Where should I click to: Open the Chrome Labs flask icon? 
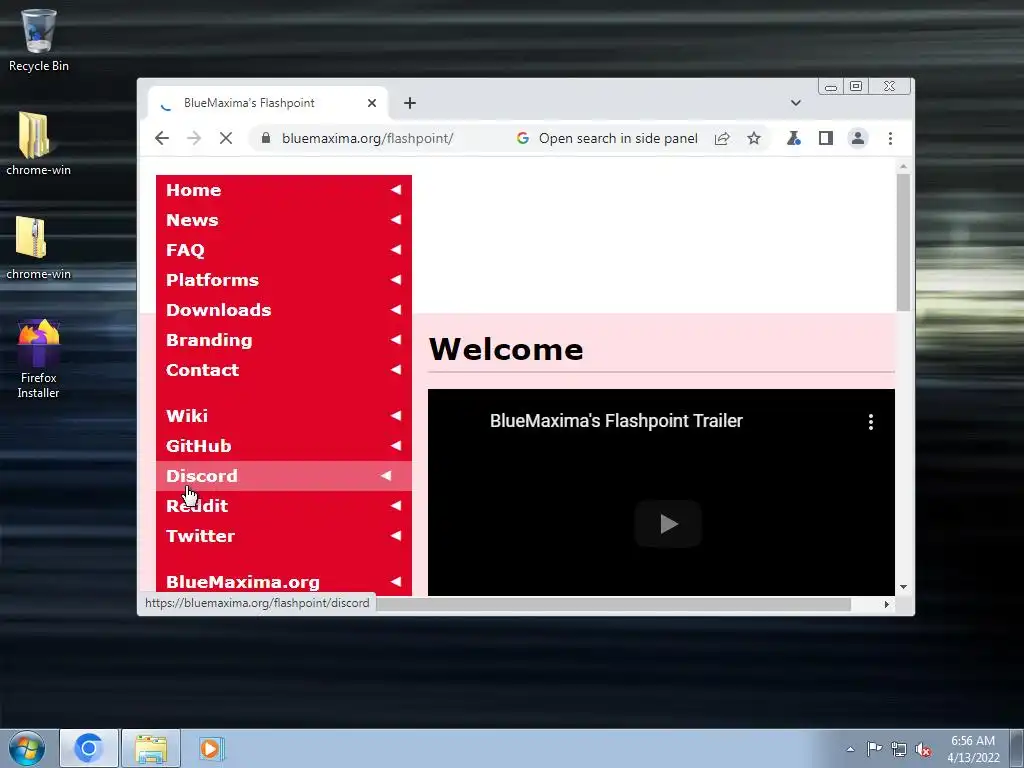[x=793, y=138]
